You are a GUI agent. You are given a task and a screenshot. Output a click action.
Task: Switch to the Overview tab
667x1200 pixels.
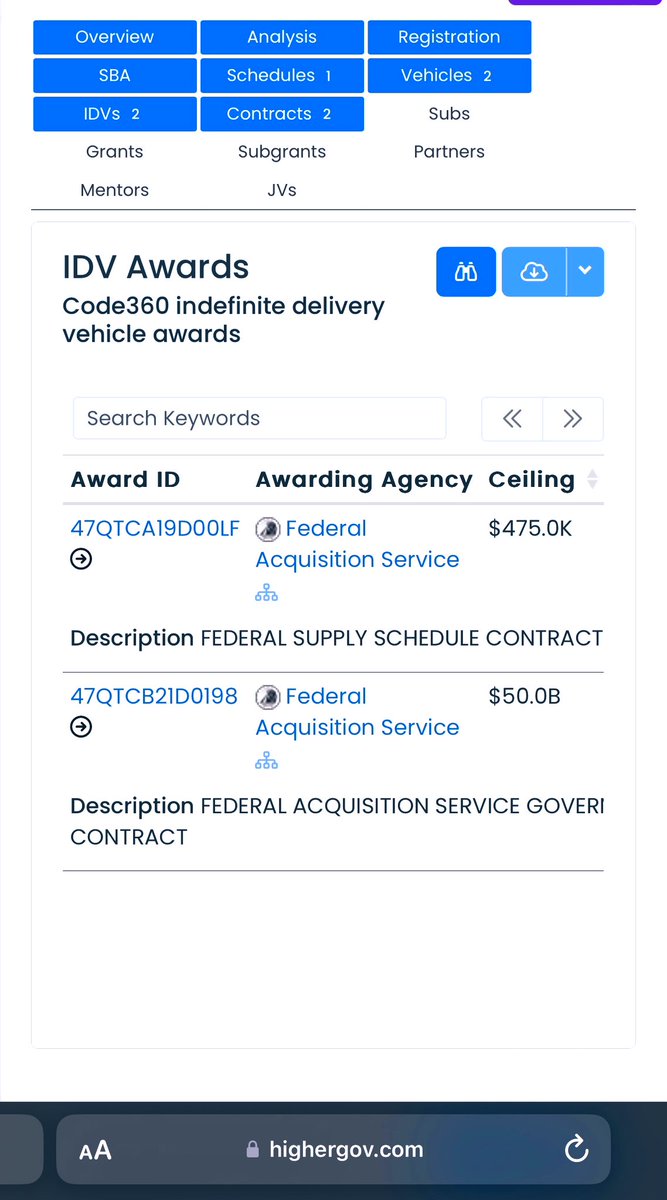click(x=114, y=37)
